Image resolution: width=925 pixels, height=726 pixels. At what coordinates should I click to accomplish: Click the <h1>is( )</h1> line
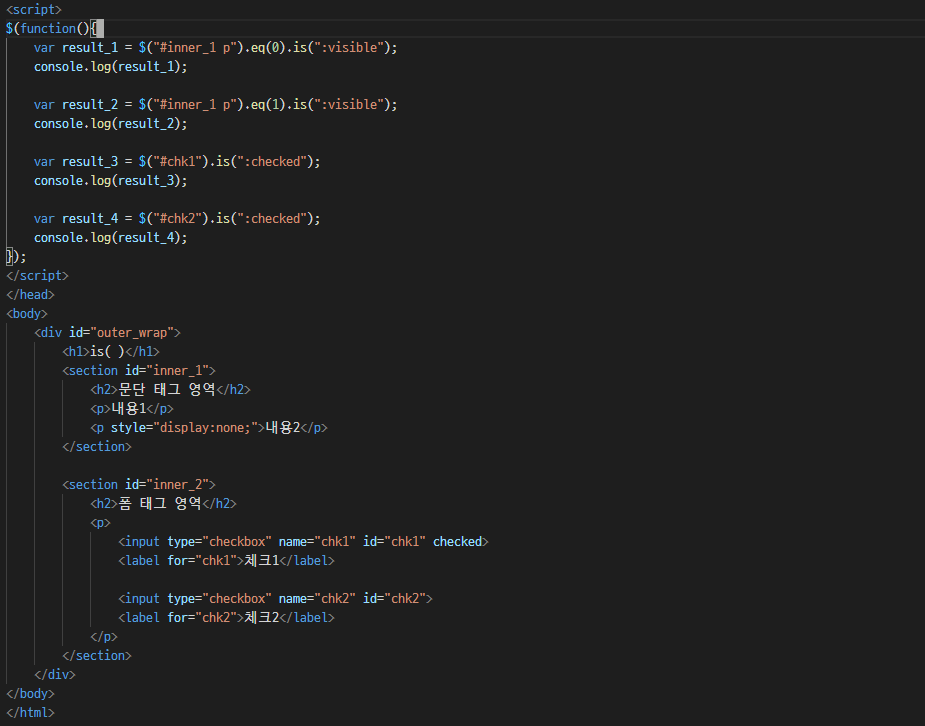(111, 351)
